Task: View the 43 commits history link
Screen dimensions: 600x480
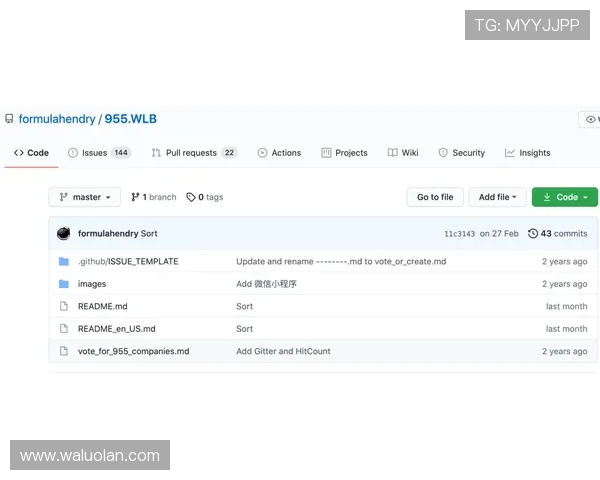Action: [563, 233]
